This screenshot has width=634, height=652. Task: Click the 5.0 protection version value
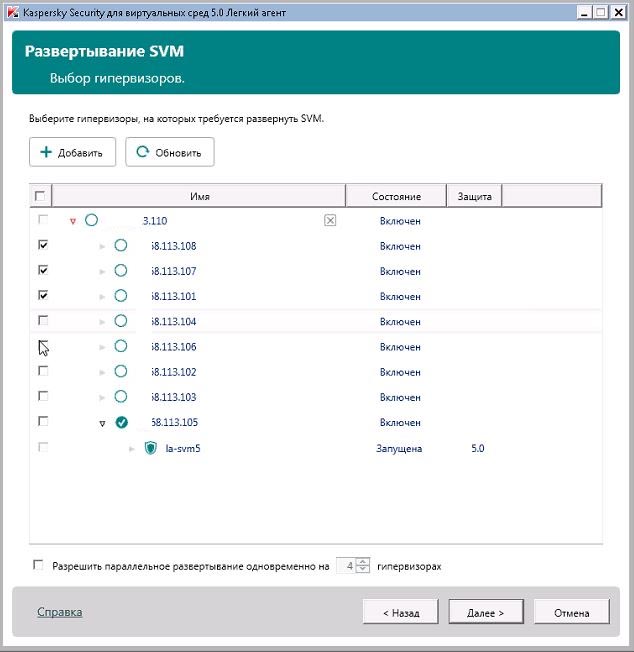tap(478, 448)
